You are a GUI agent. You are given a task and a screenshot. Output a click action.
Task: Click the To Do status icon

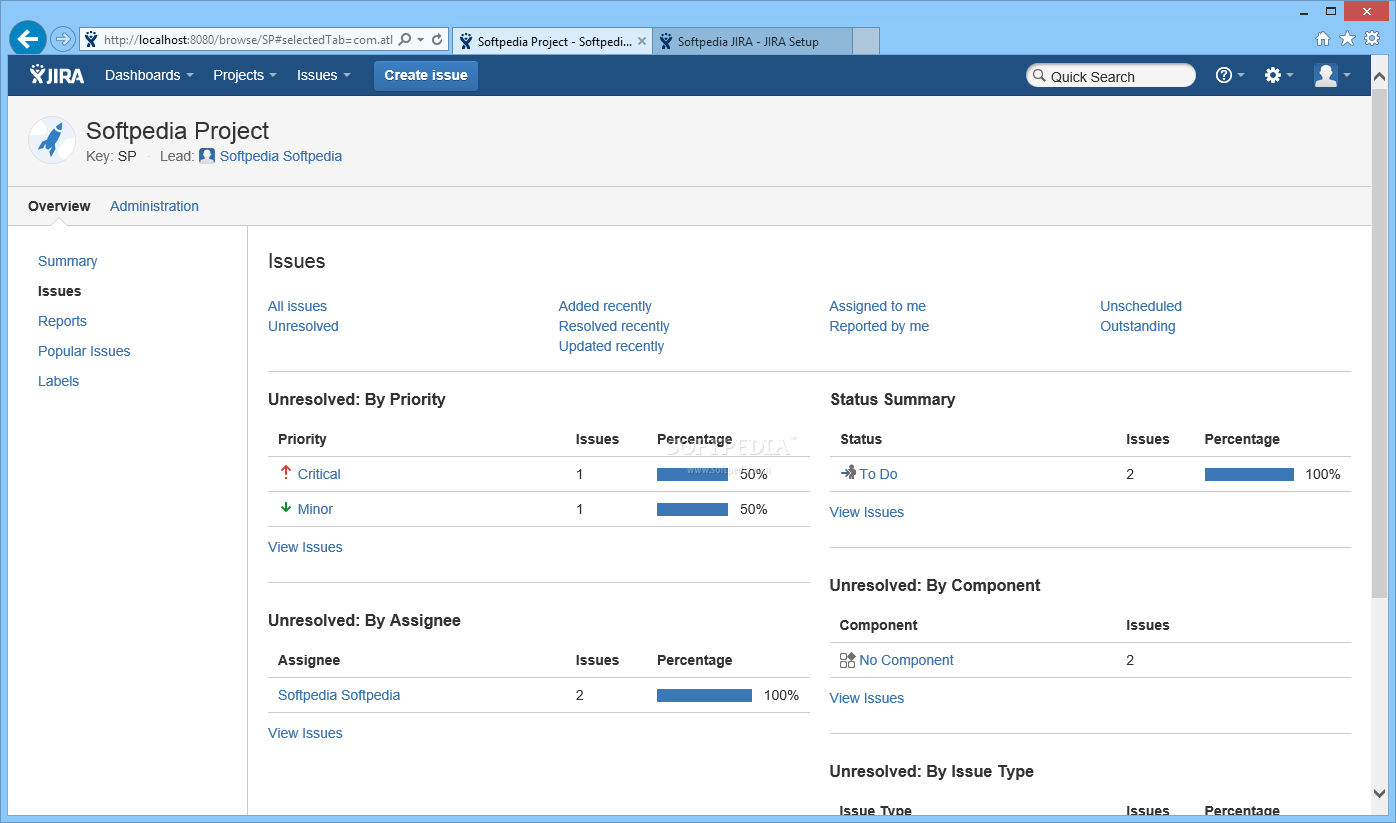click(848, 473)
